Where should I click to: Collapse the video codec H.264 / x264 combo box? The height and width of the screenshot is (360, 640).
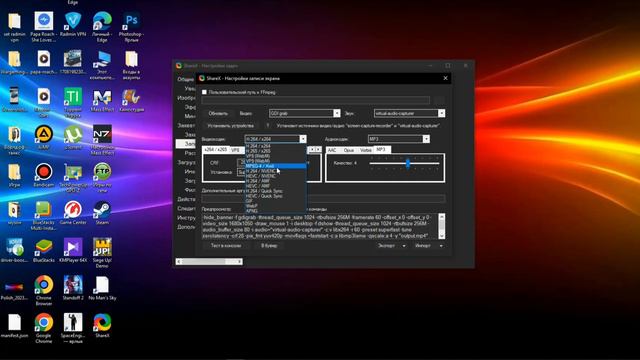pyautogui.click(x=302, y=139)
